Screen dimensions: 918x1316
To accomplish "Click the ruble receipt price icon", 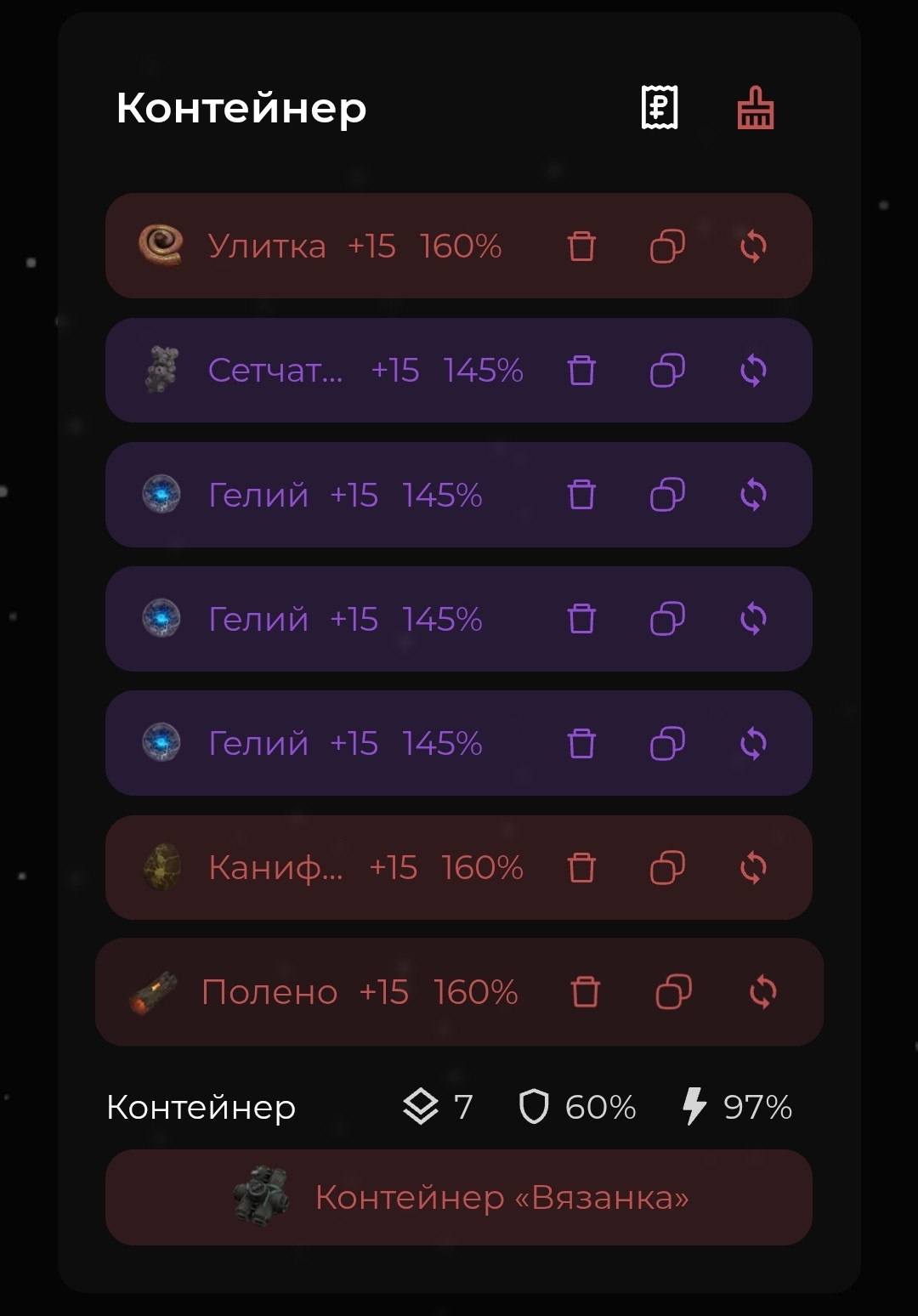I will pos(659,108).
